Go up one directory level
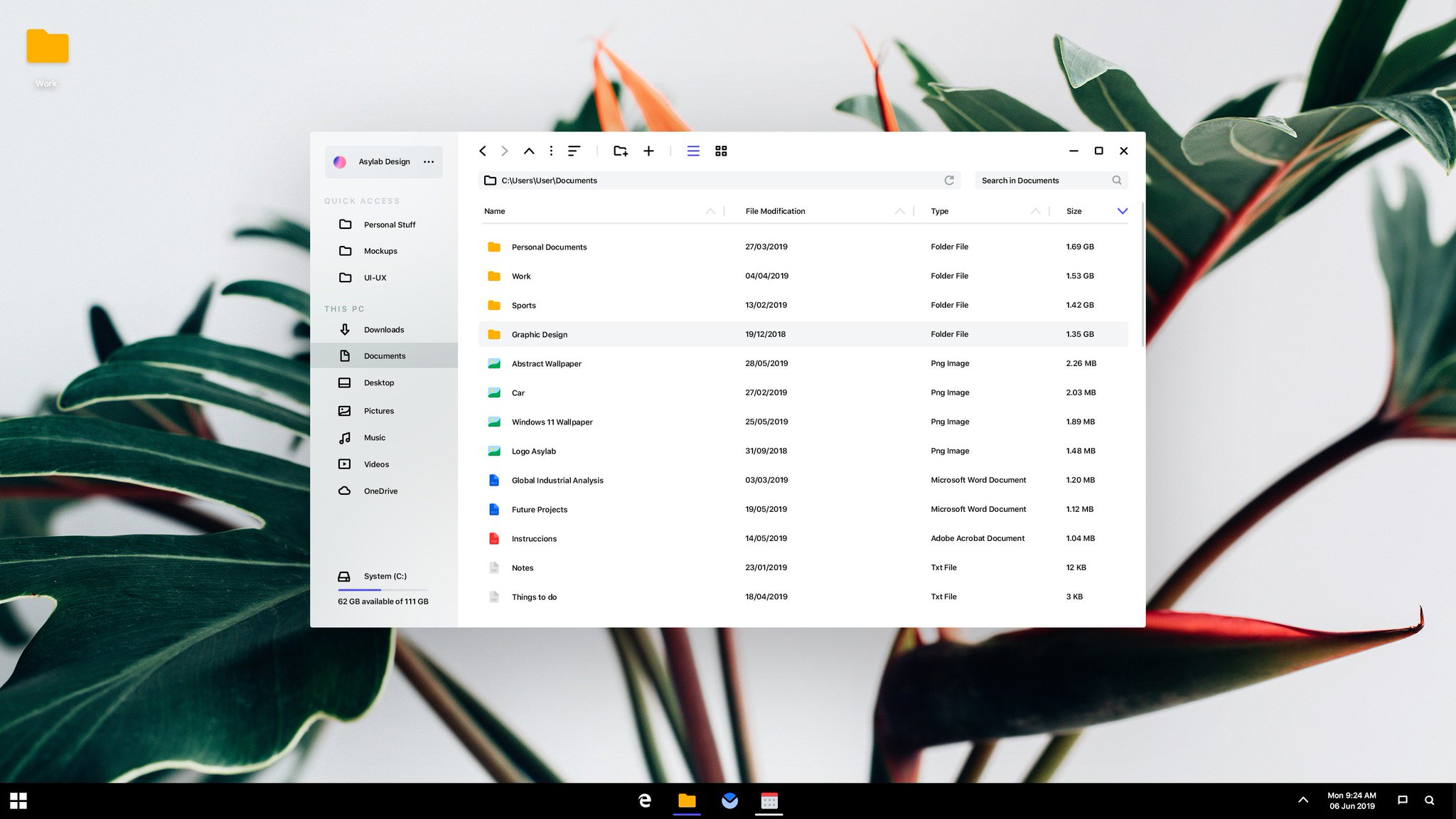 [529, 151]
